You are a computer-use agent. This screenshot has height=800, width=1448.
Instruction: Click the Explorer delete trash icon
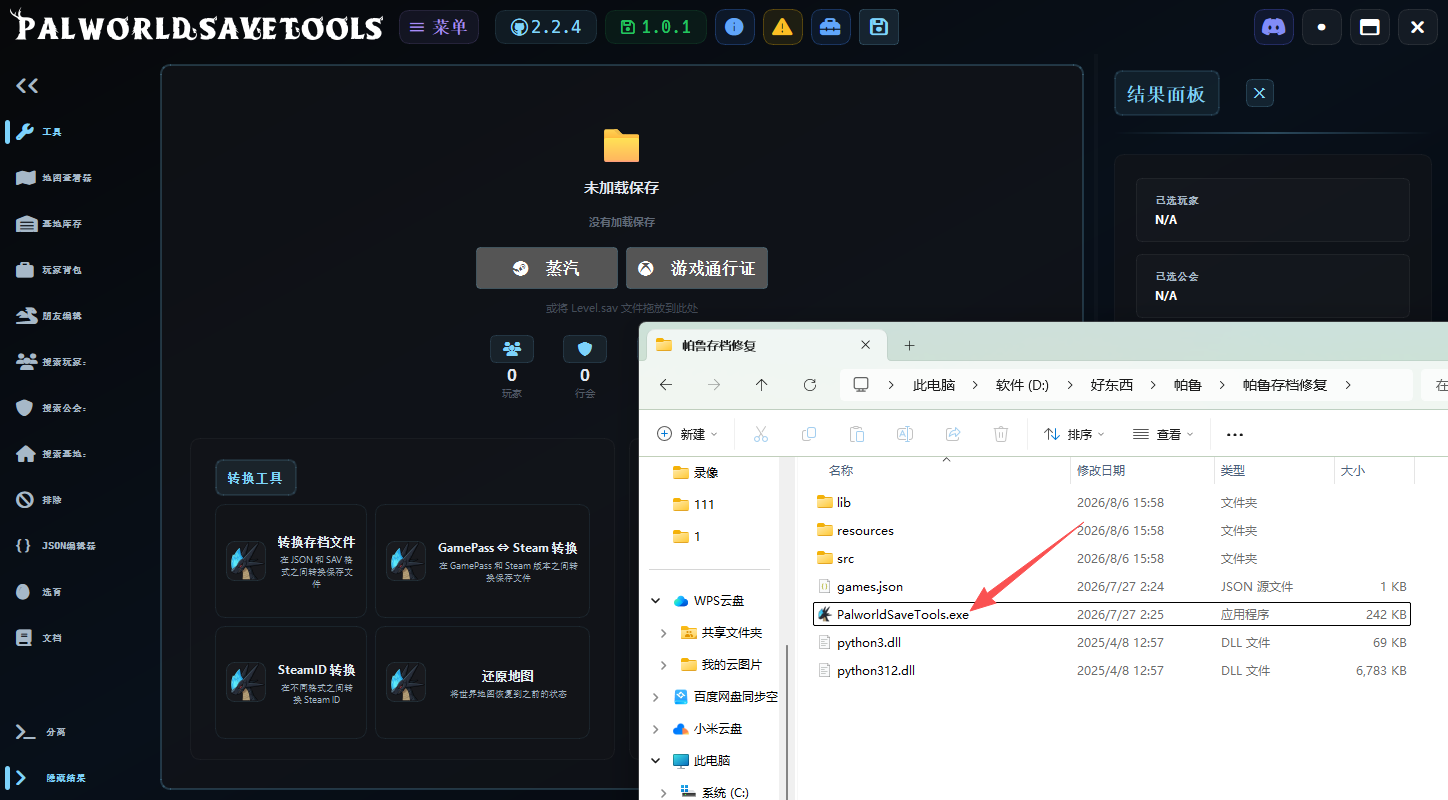[x=1001, y=434]
